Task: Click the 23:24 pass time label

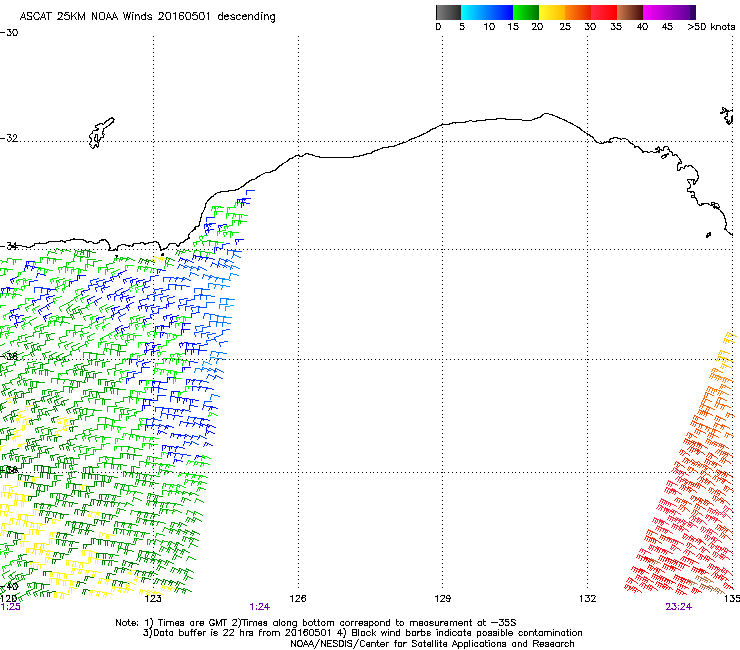Action: coord(678,607)
